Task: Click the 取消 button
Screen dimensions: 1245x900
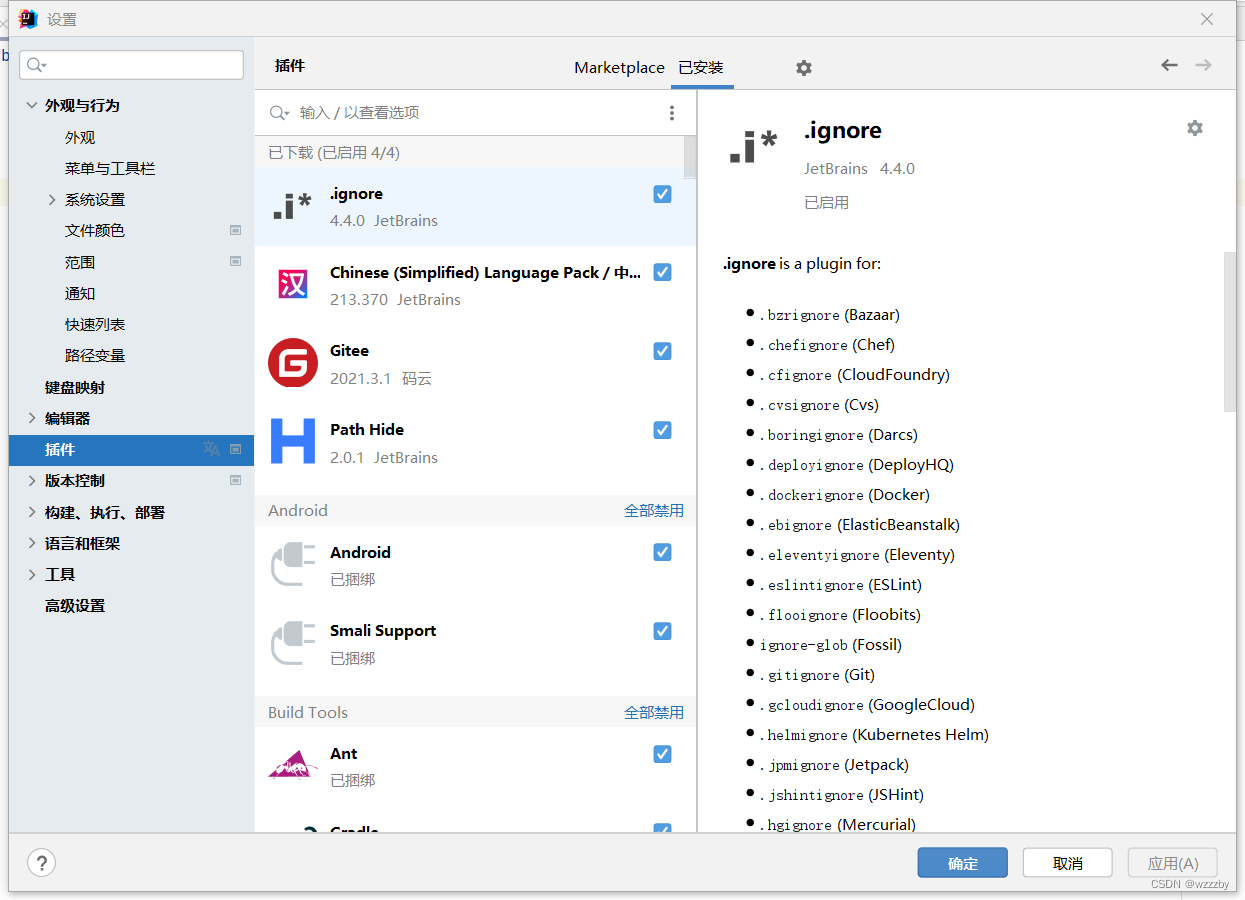Action: point(1068,863)
